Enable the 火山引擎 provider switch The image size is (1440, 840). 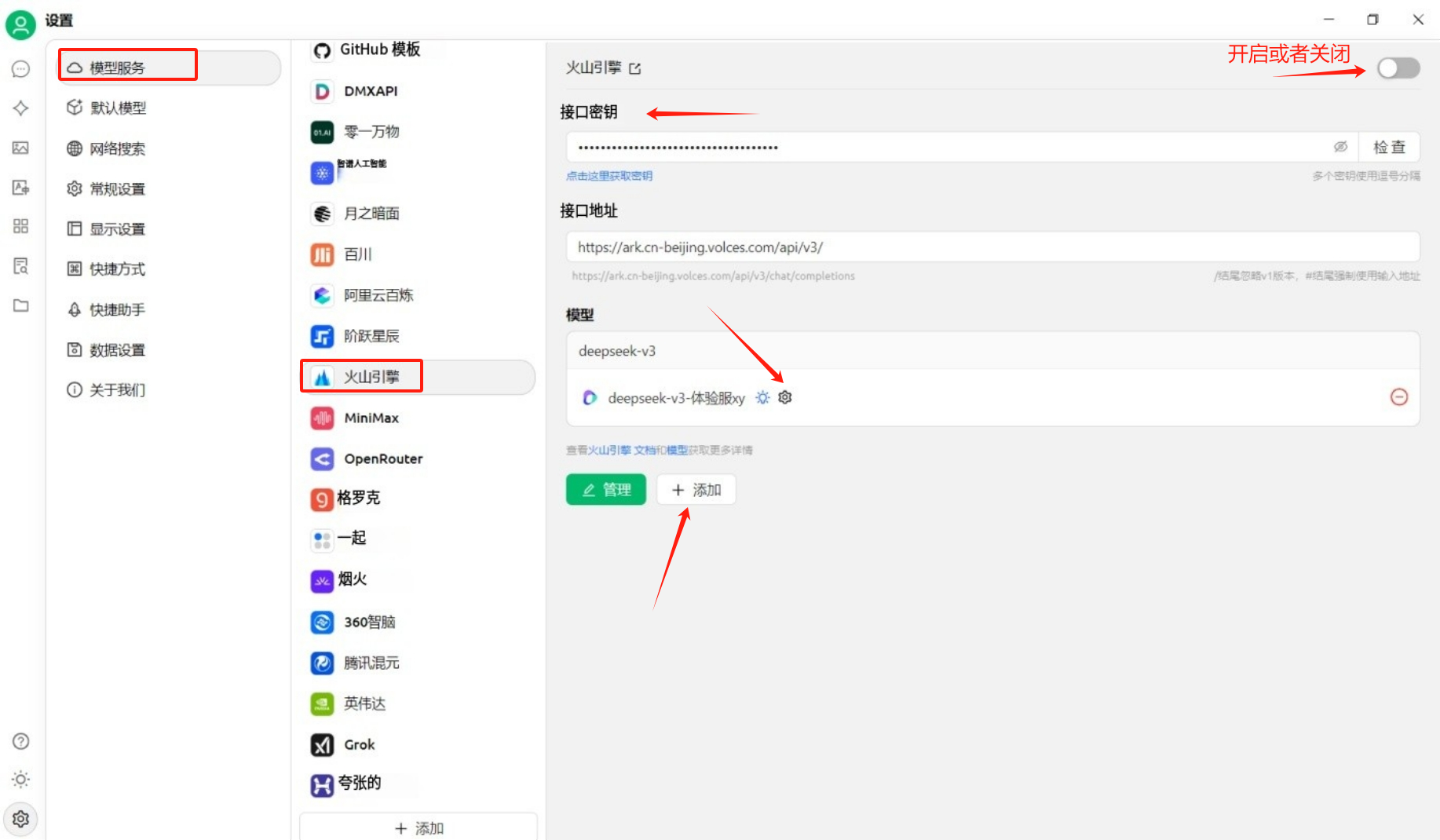(1398, 68)
